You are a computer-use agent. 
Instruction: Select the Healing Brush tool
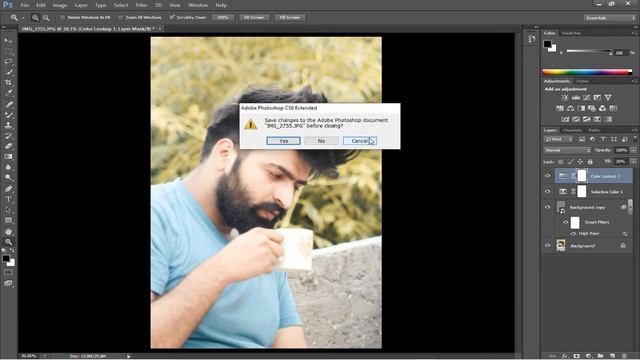pos(8,104)
